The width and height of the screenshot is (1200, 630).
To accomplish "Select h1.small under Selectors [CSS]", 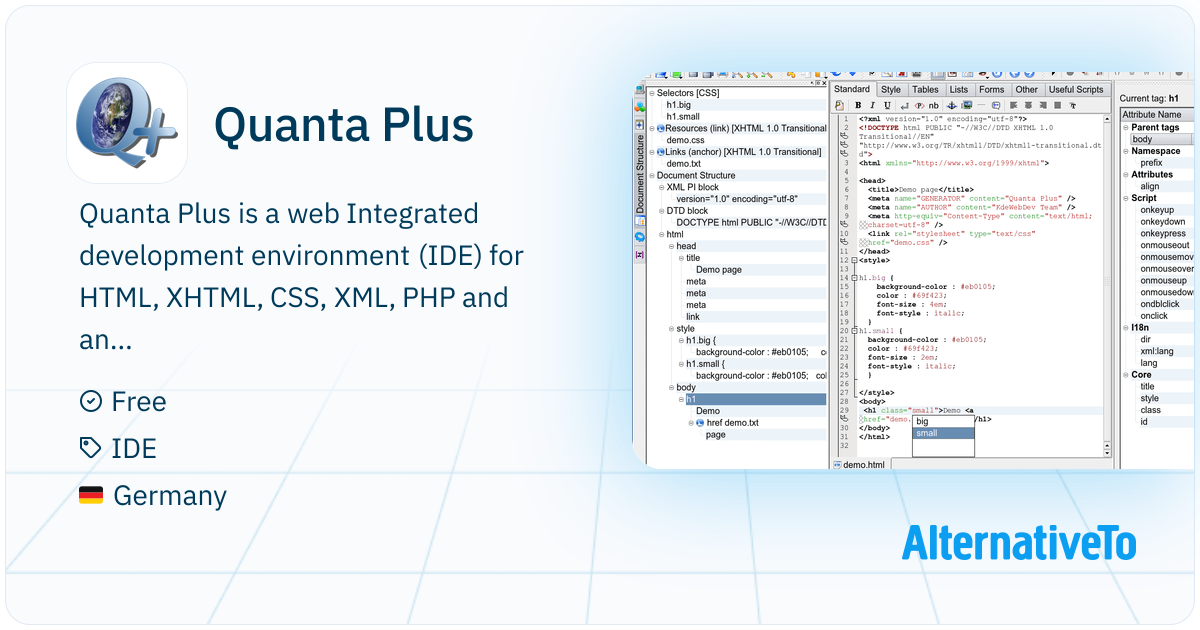I will point(683,116).
